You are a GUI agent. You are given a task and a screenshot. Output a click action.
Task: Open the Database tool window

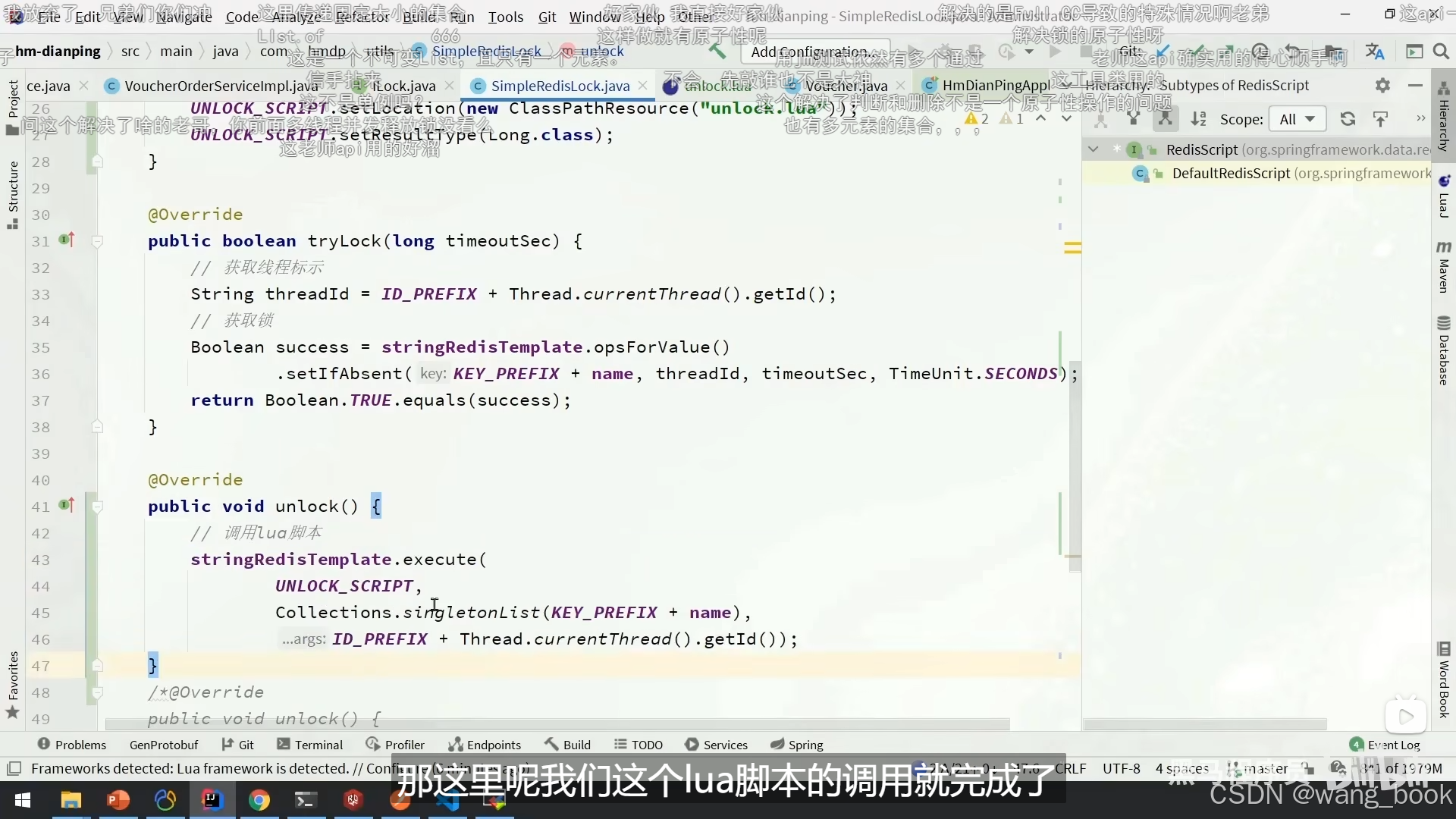(1444, 350)
